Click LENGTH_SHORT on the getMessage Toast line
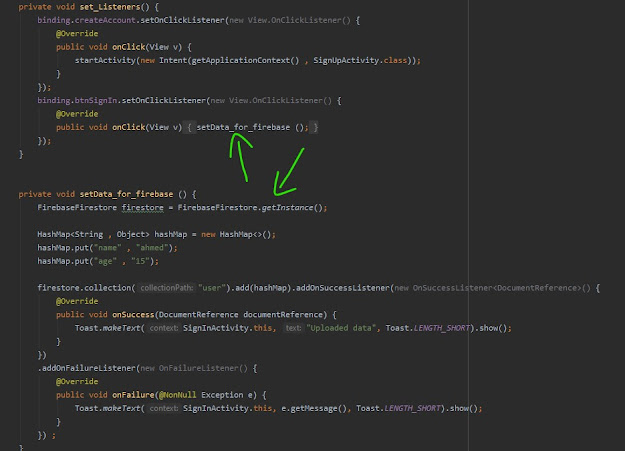The image size is (625, 451). (x=412, y=408)
